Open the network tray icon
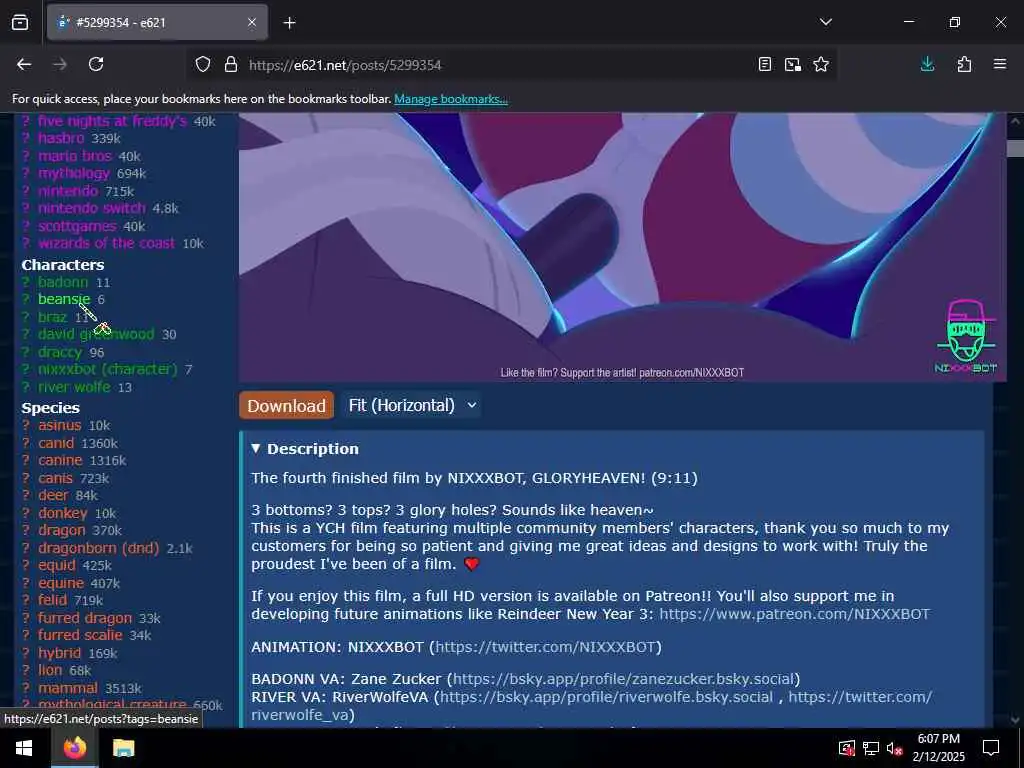 tap(871, 748)
